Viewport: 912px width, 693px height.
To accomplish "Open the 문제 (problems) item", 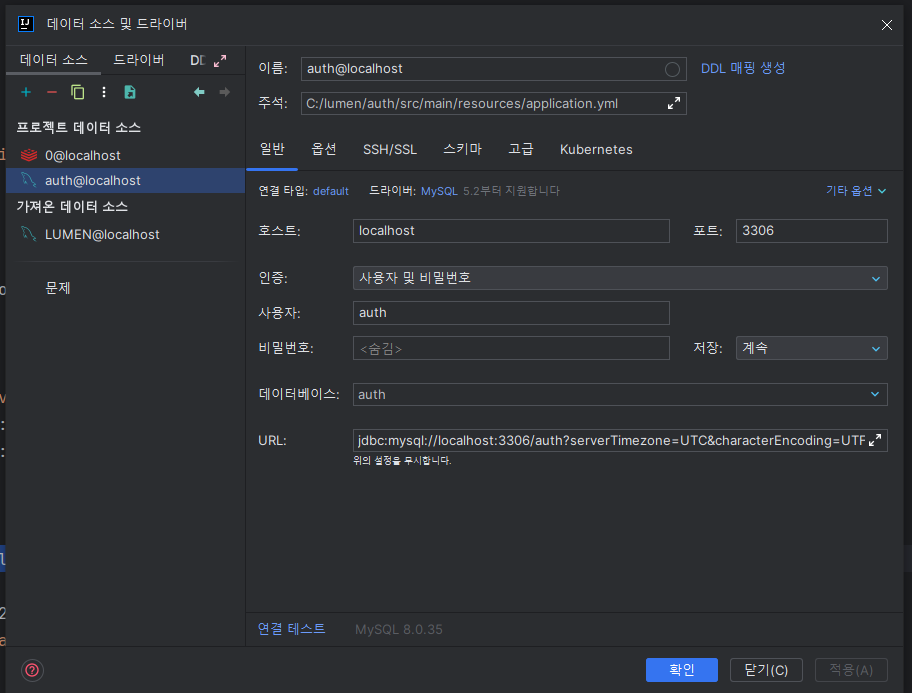I will [58, 288].
